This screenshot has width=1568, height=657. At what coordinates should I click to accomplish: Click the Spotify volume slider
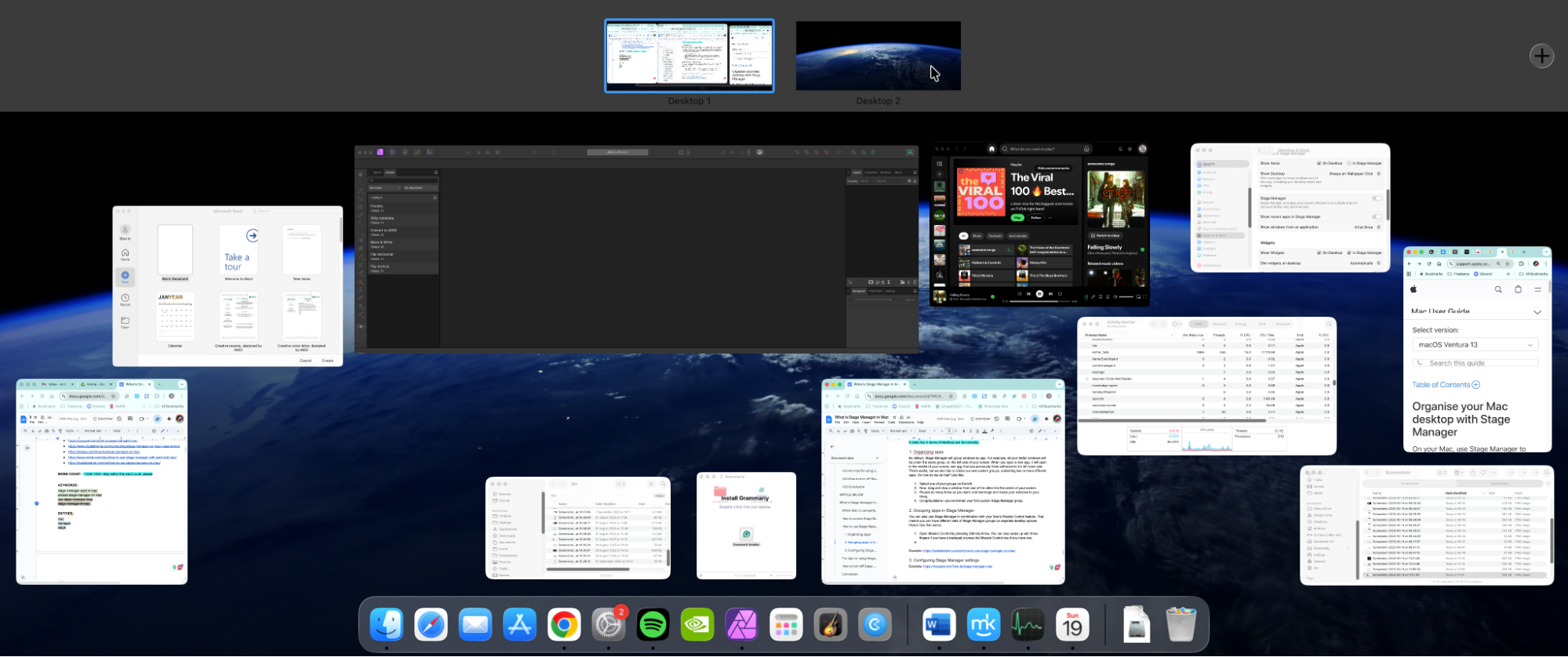[x=1126, y=297]
